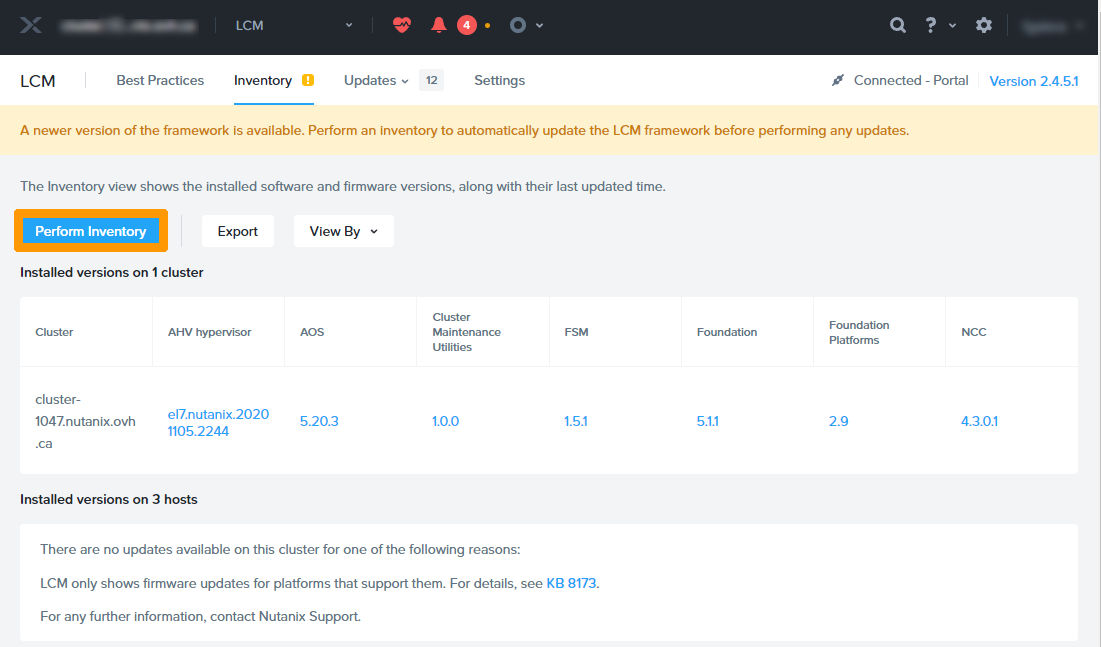Click the Inventory warning badge icon
This screenshot has height=647, width=1101.
308,80
